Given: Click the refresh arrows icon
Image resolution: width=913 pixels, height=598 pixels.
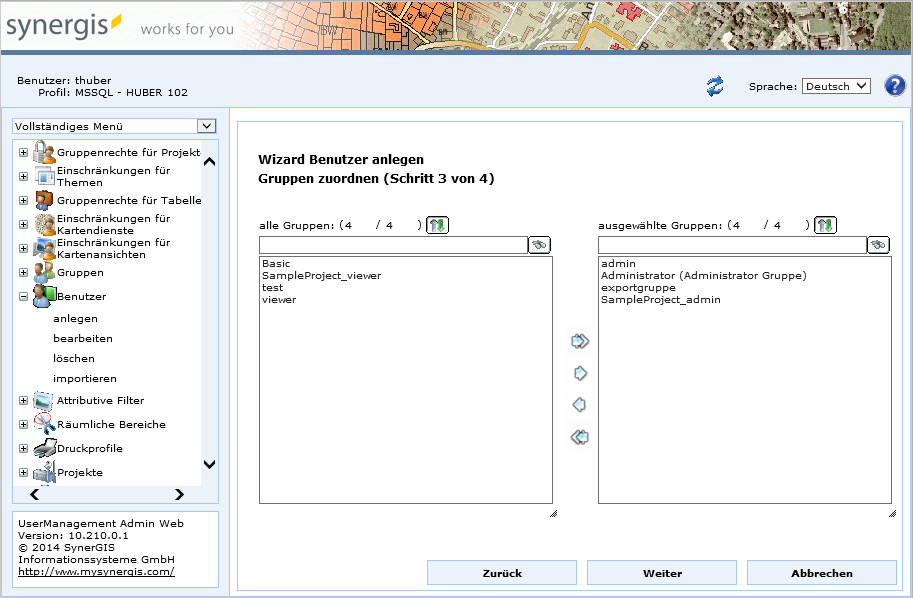Looking at the screenshot, I should click(714, 87).
